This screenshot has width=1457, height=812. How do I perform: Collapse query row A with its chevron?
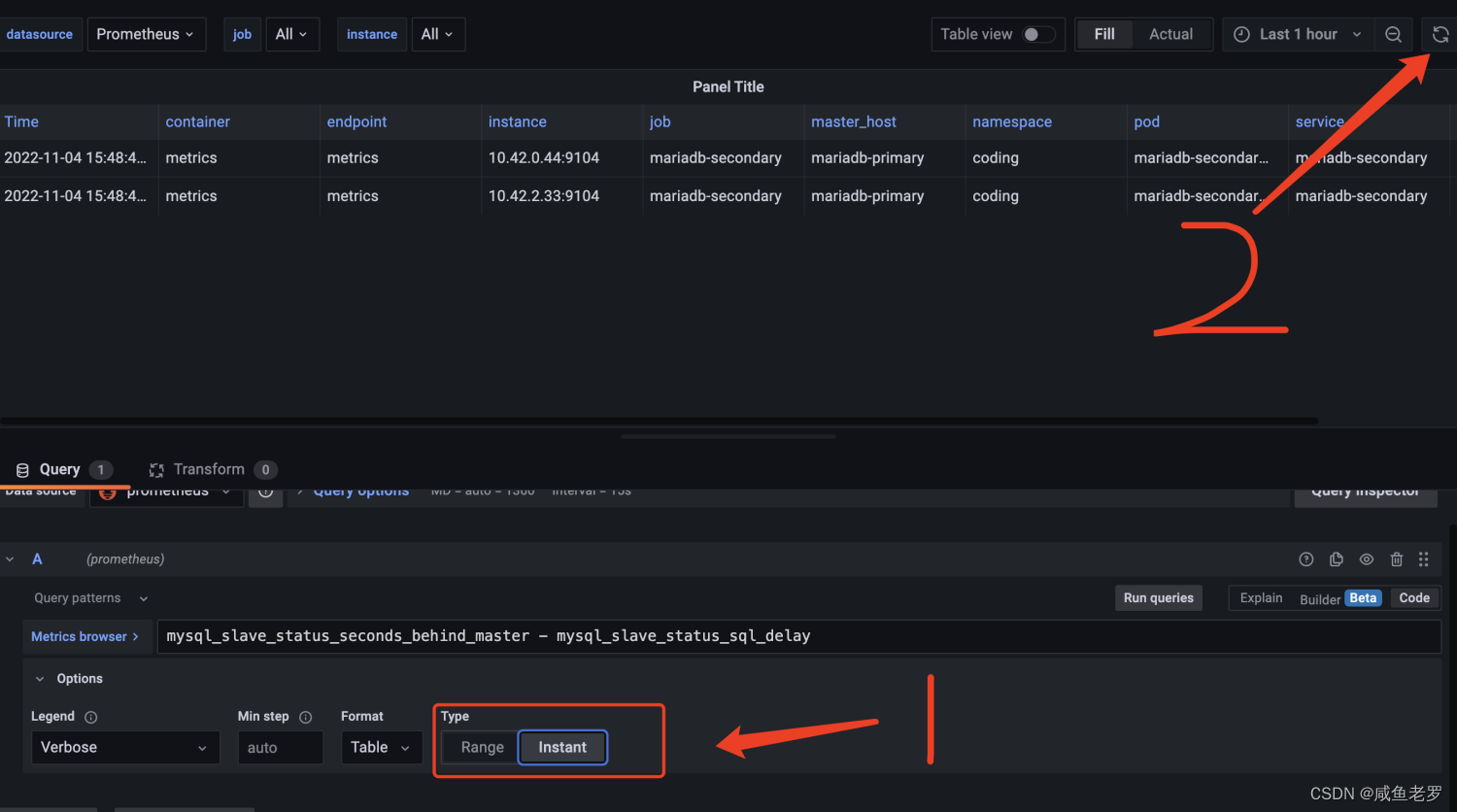pyautogui.click(x=10, y=559)
